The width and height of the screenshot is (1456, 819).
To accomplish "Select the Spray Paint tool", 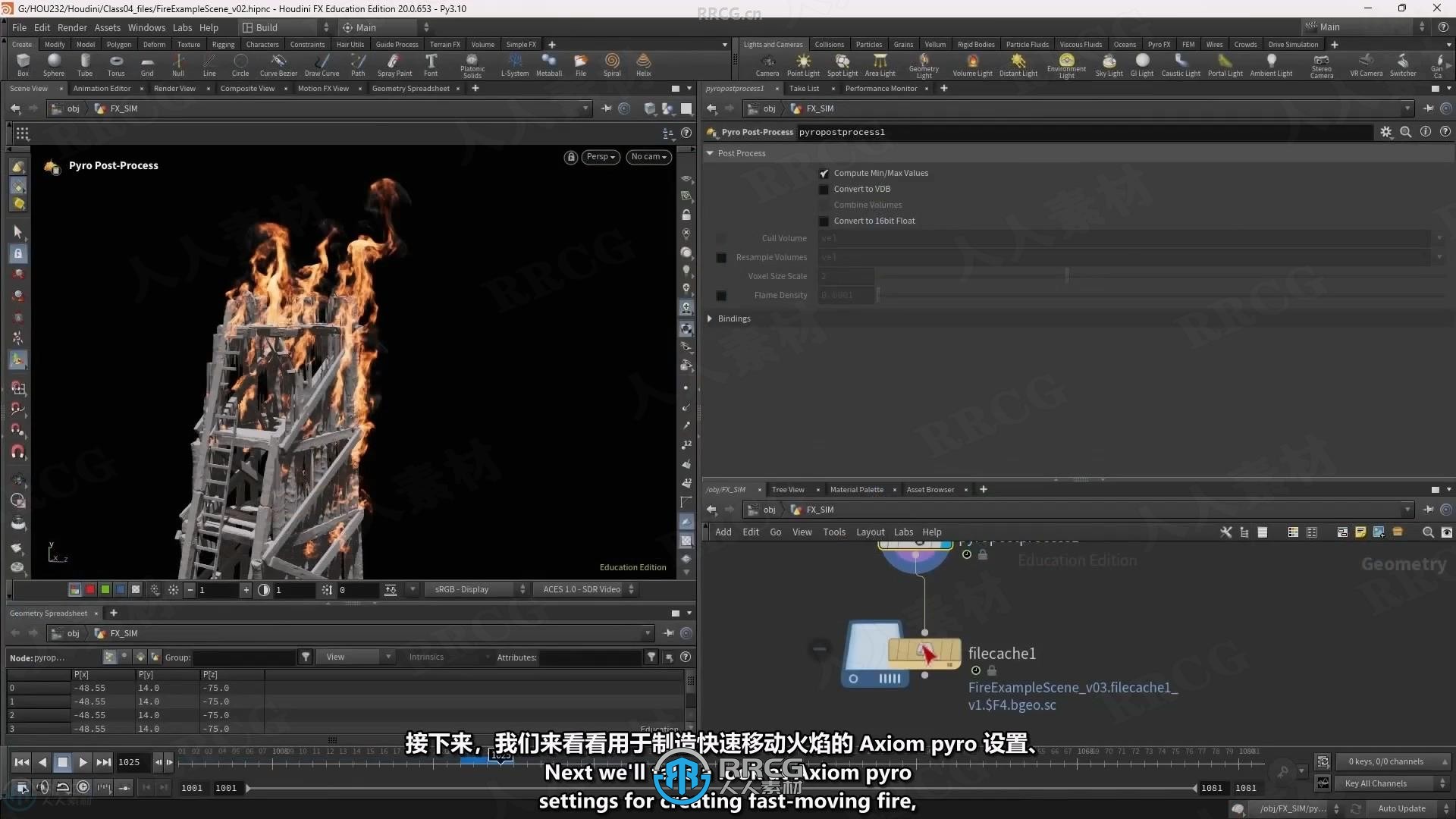I will (394, 64).
